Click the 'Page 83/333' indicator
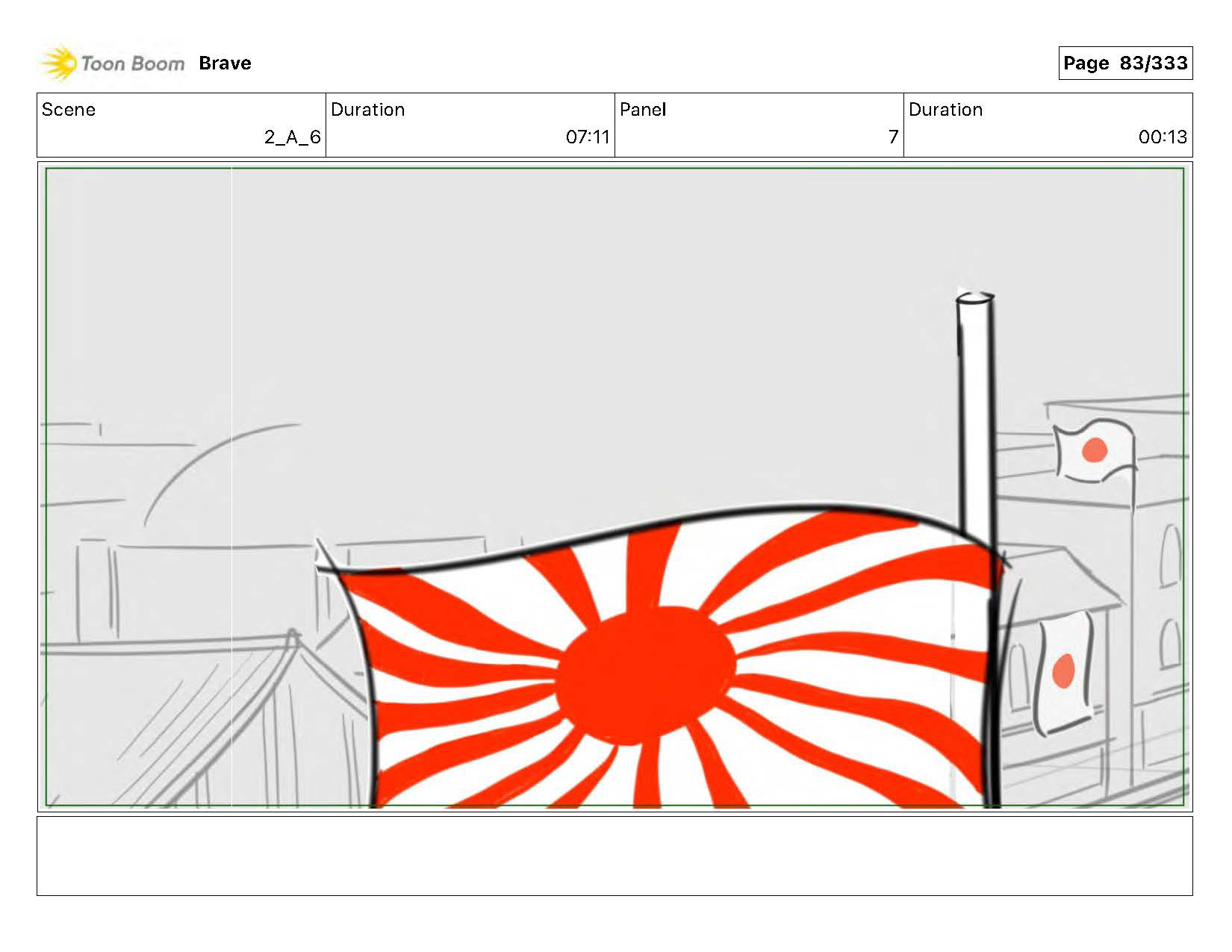Viewport: 1232px width, 952px height. pyautogui.click(x=1125, y=63)
